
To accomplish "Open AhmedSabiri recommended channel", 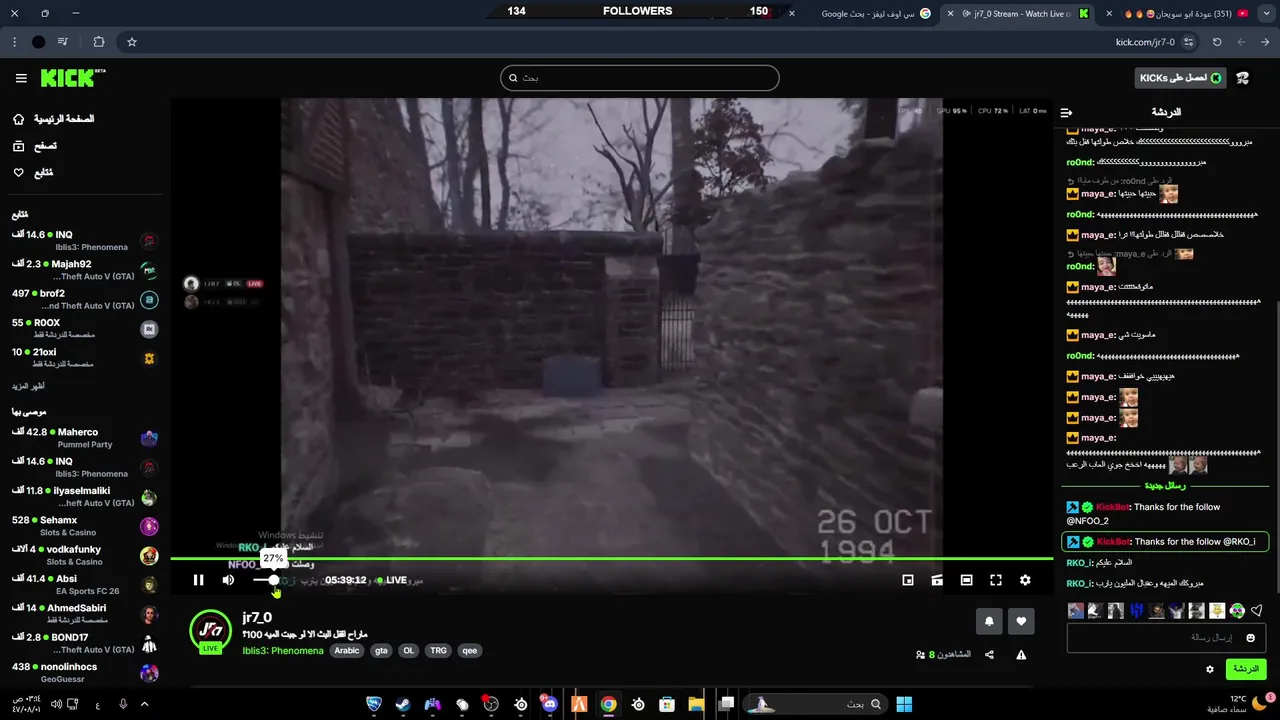I will 85,614.
